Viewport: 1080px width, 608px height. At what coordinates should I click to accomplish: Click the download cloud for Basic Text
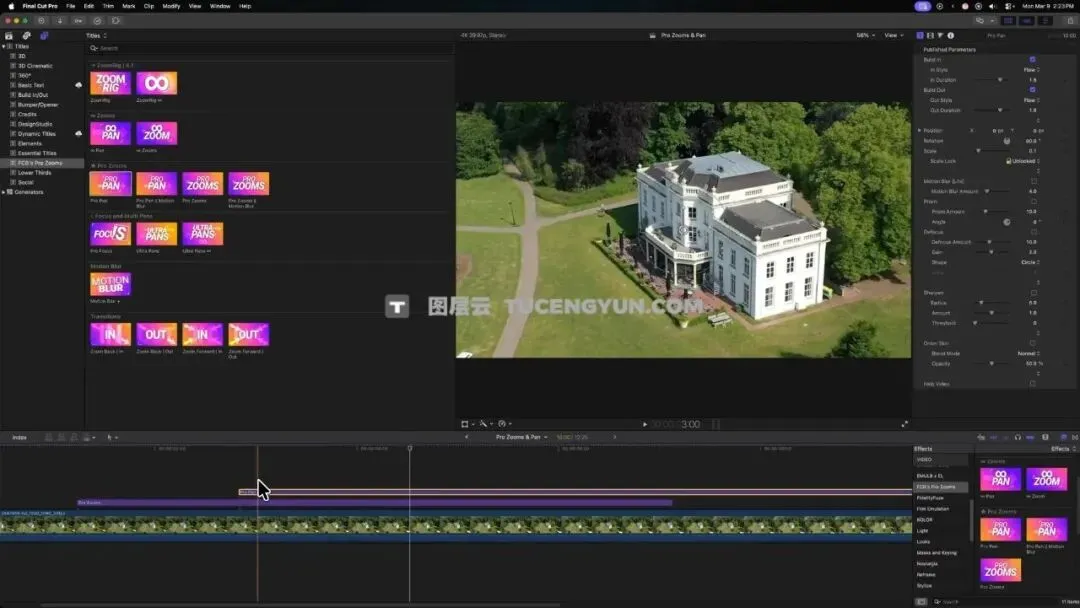pyautogui.click(x=78, y=85)
